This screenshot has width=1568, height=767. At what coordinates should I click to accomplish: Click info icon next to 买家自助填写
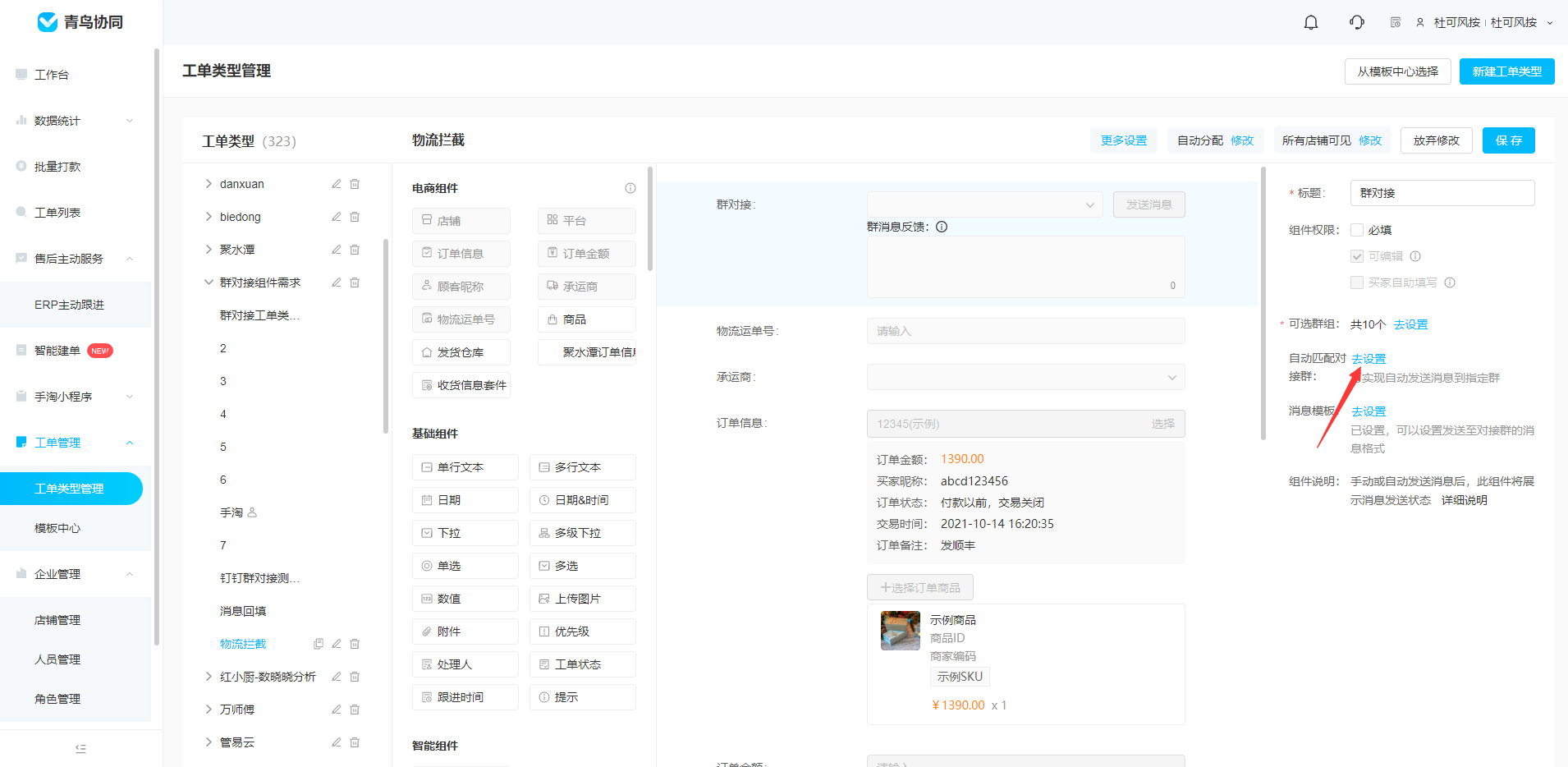point(1450,282)
